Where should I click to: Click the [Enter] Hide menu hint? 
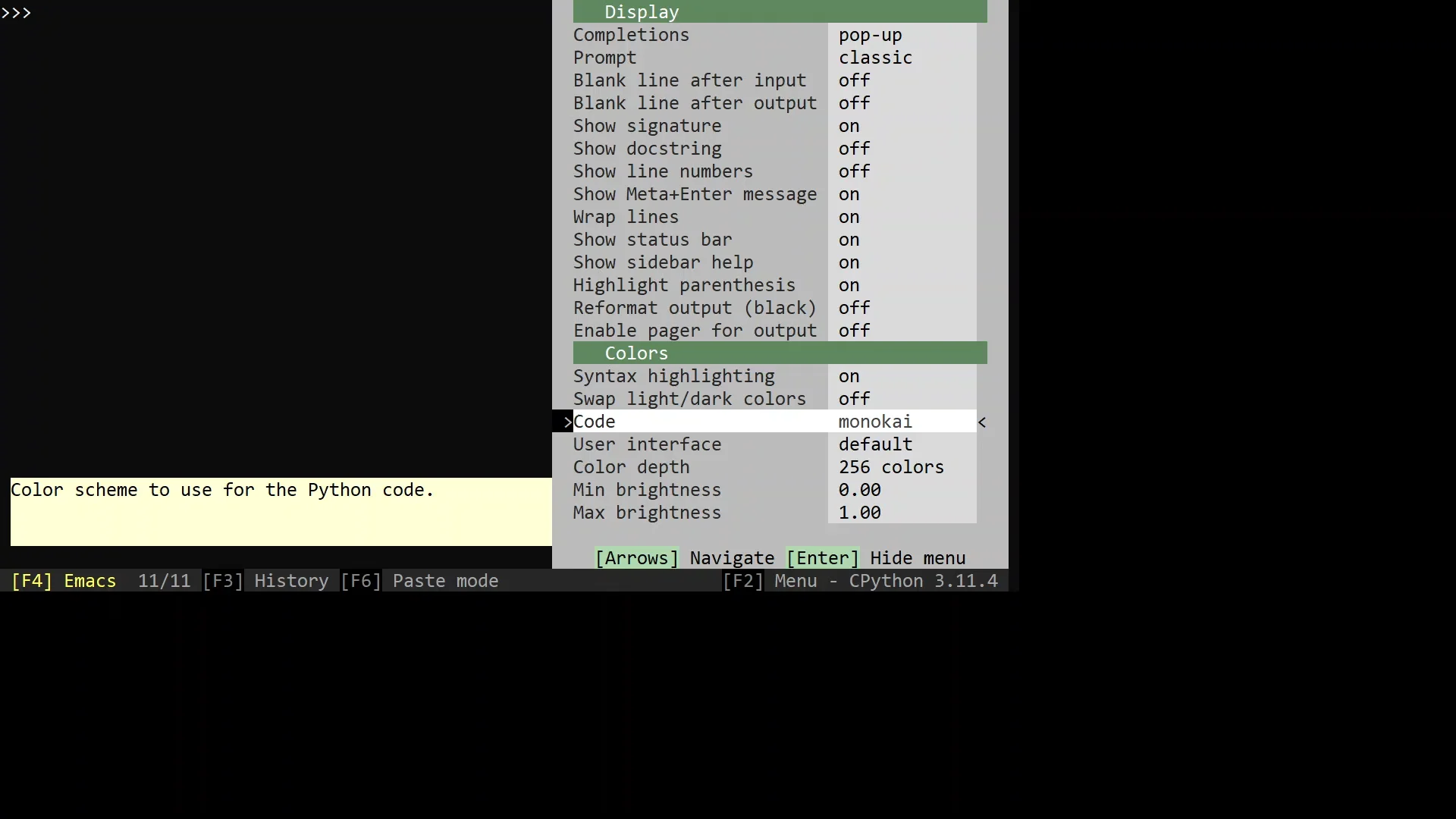pos(876,558)
